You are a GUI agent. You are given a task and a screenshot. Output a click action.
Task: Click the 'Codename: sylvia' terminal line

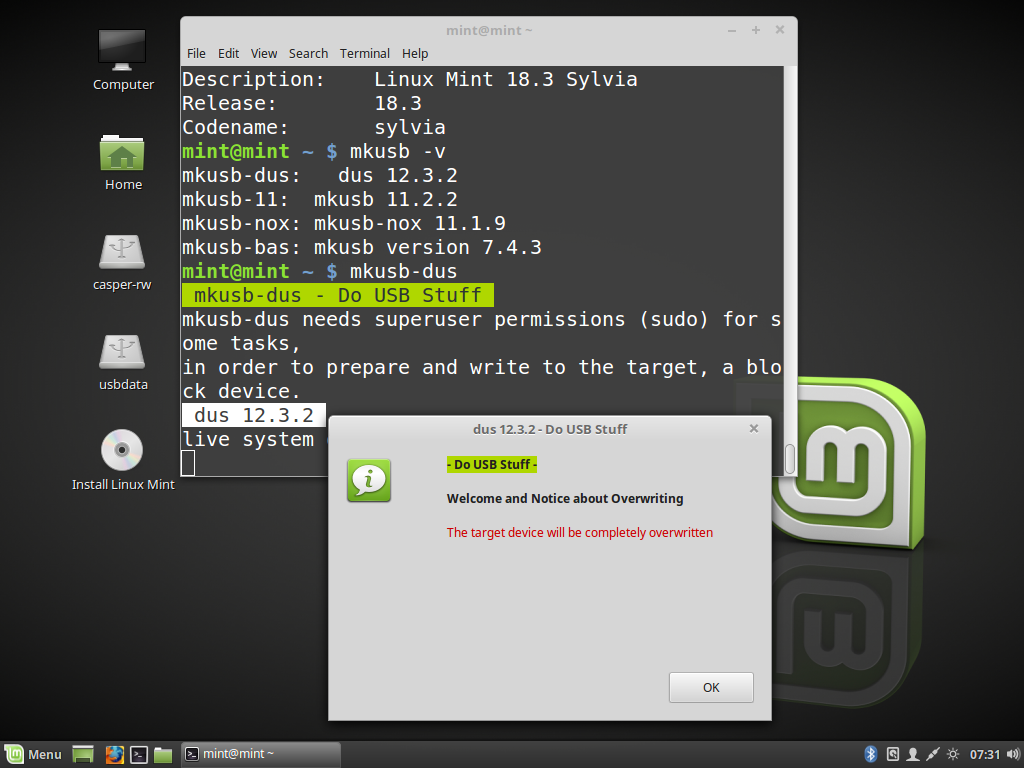(313, 127)
